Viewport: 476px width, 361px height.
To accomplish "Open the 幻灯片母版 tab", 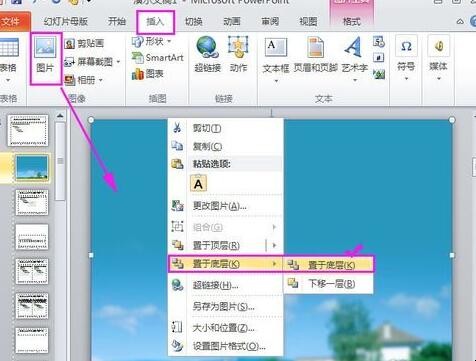I will pyautogui.click(x=66, y=22).
